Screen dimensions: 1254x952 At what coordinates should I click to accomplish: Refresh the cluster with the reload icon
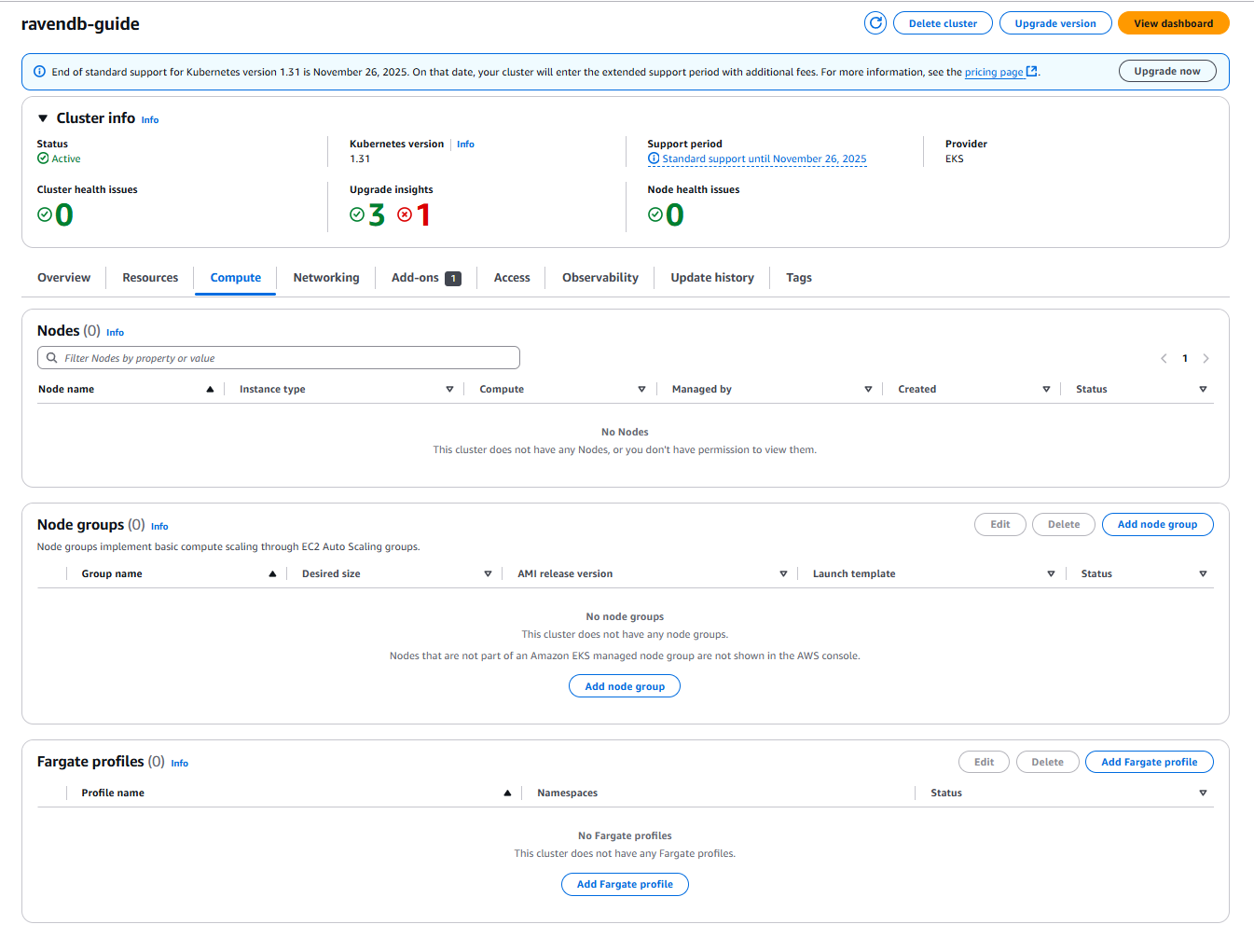point(875,23)
